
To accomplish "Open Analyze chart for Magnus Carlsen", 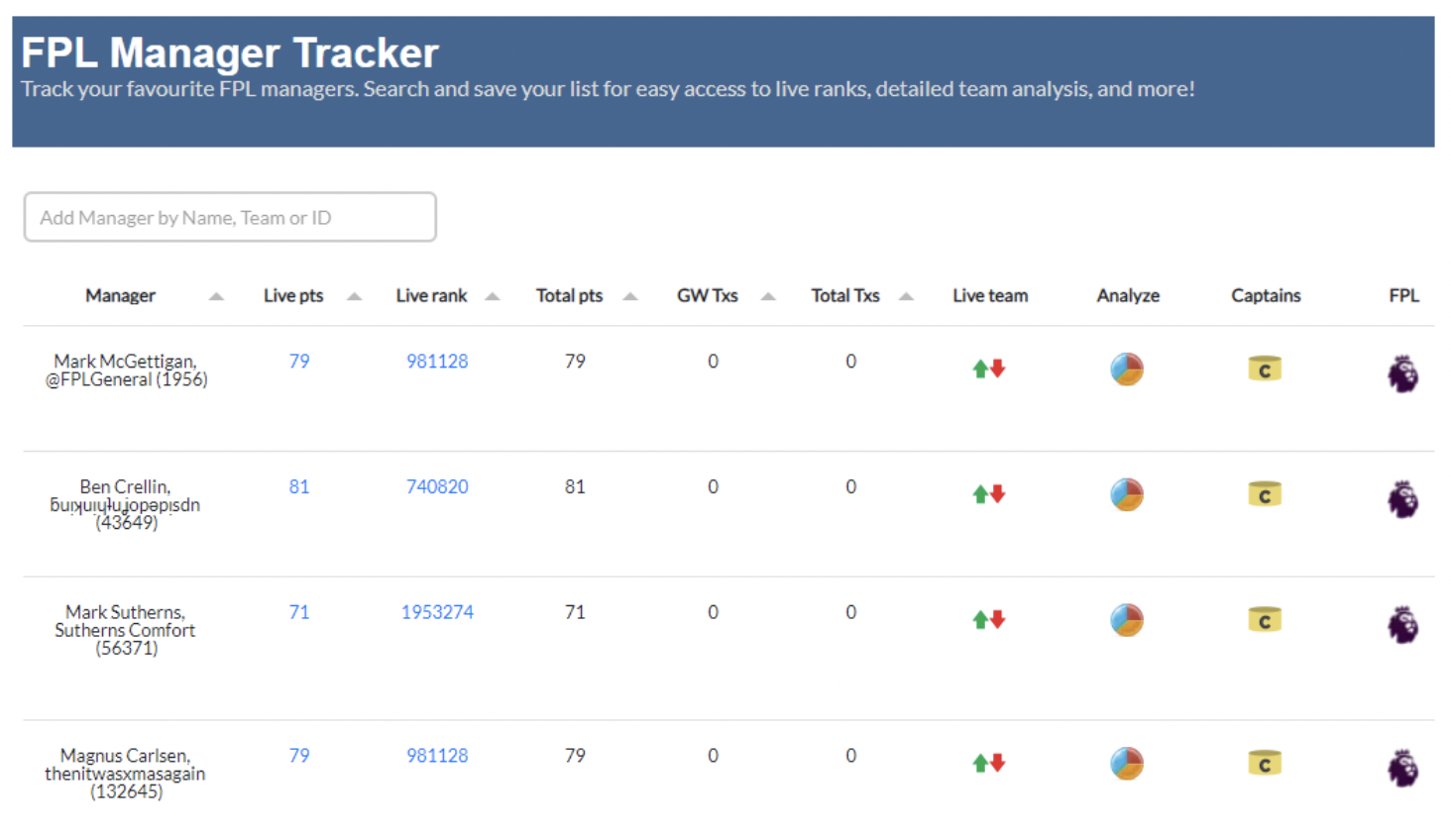I will click(x=1127, y=763).
